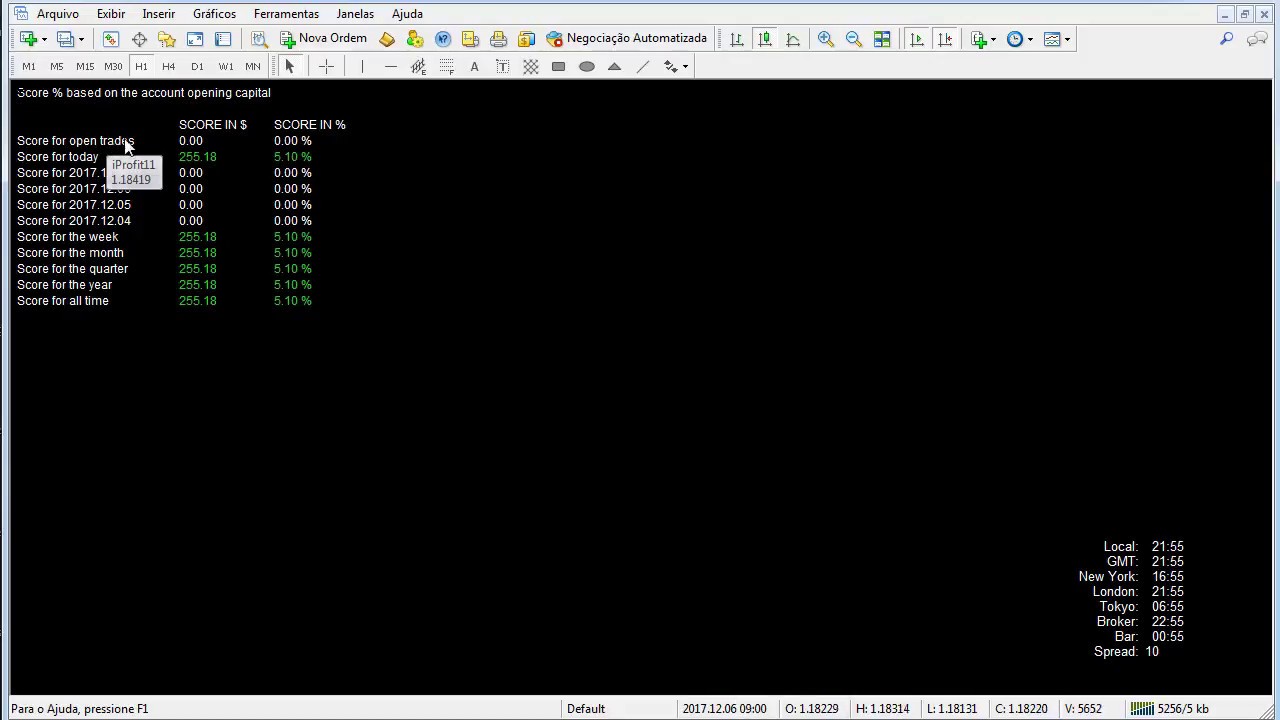Viewport: 1280px width, 720px height.
Task: Select the cursor arrow tool
Action: pyautogui.click(x=290, y=67)
